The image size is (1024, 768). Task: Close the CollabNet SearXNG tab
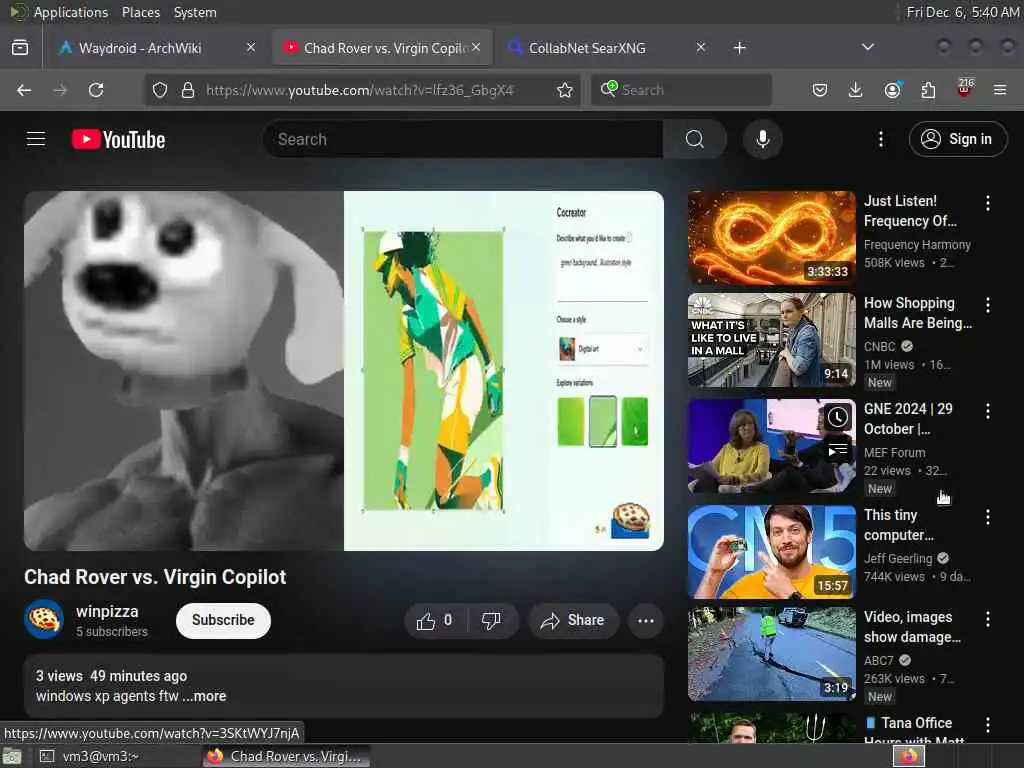pos(700,48)
